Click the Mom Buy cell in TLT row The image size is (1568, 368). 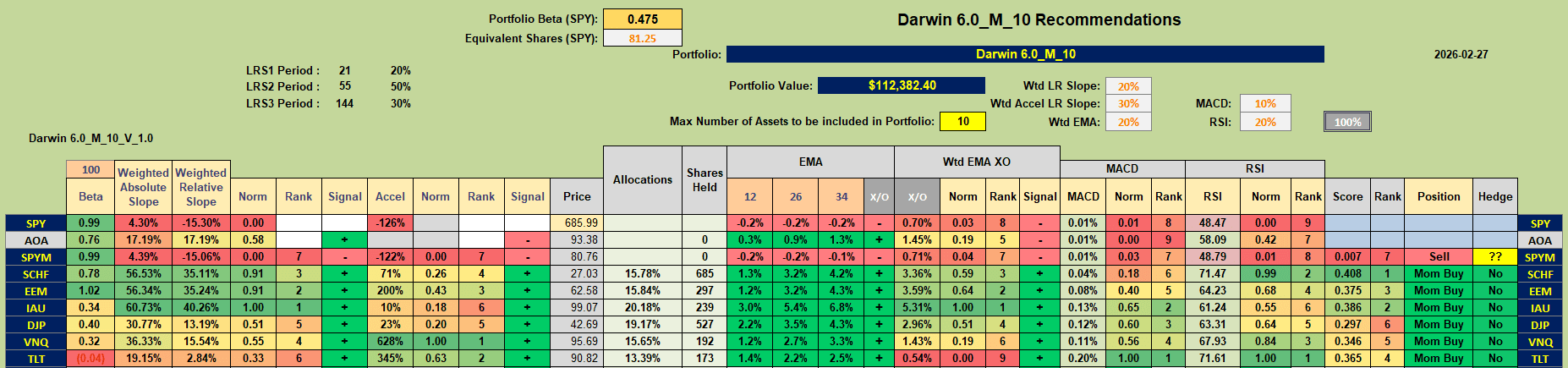pyautogui.click(x=1439, y=358)
